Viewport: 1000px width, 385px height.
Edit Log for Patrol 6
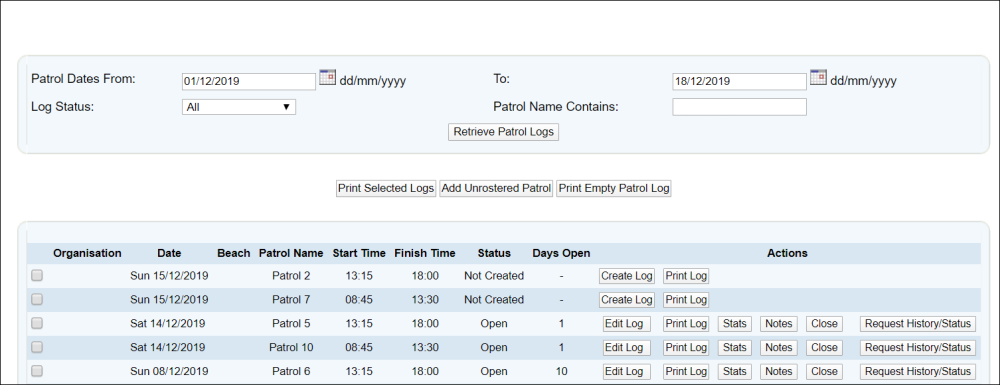(x=627, y=371)
